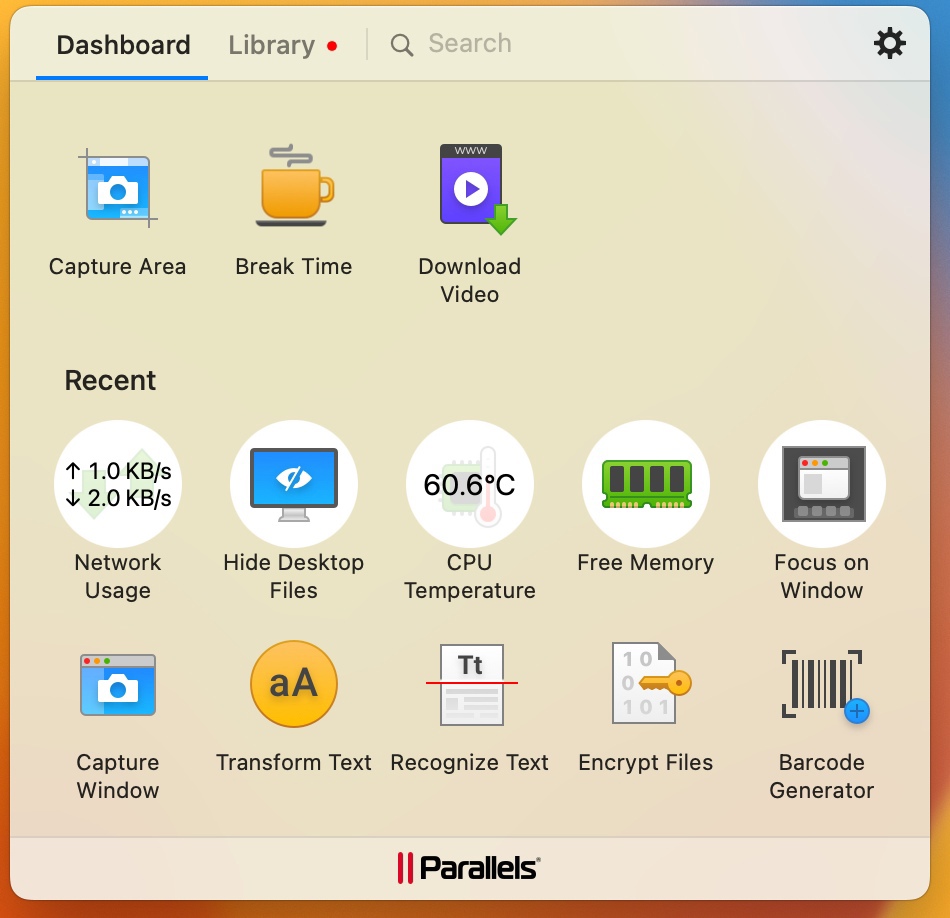Click the Free Memory tool icon
The image size is (950, 918).
pyautogui.click(x=646, y=485)
